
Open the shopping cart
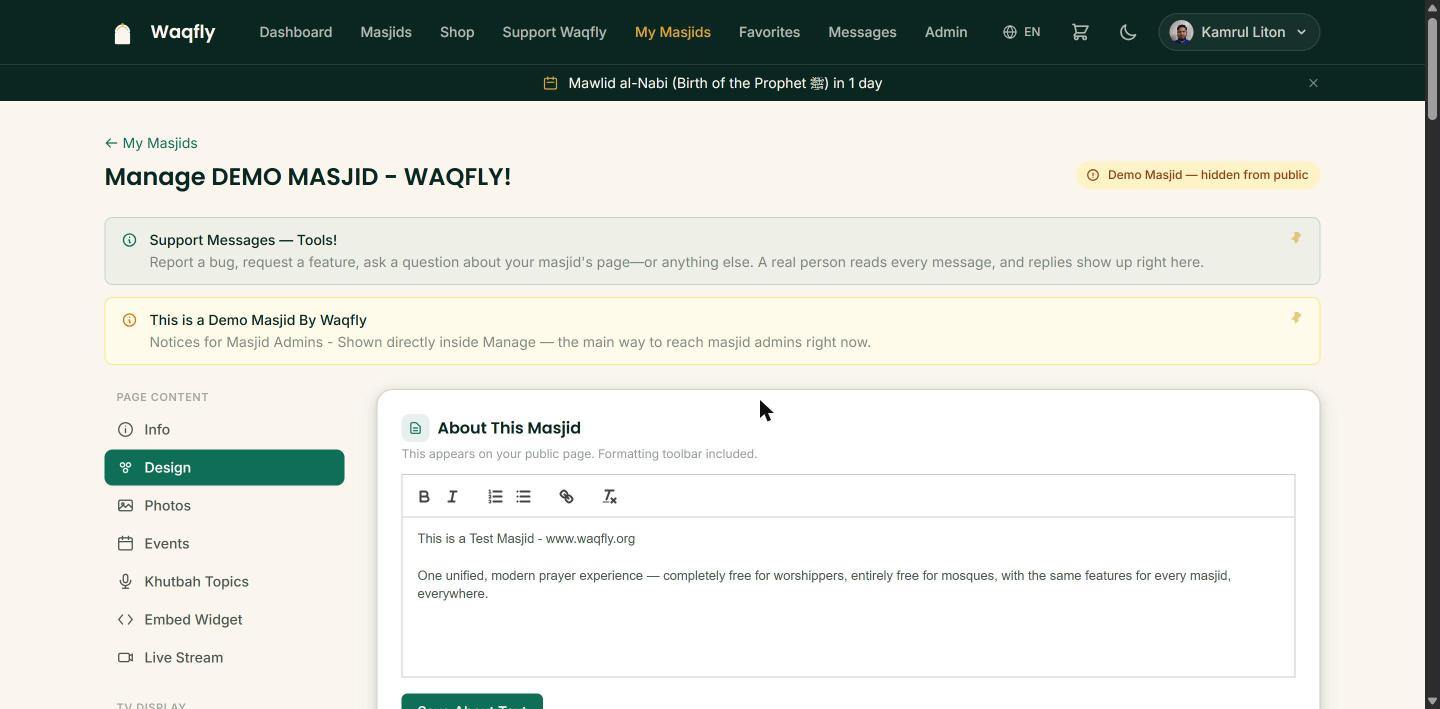1080,32
